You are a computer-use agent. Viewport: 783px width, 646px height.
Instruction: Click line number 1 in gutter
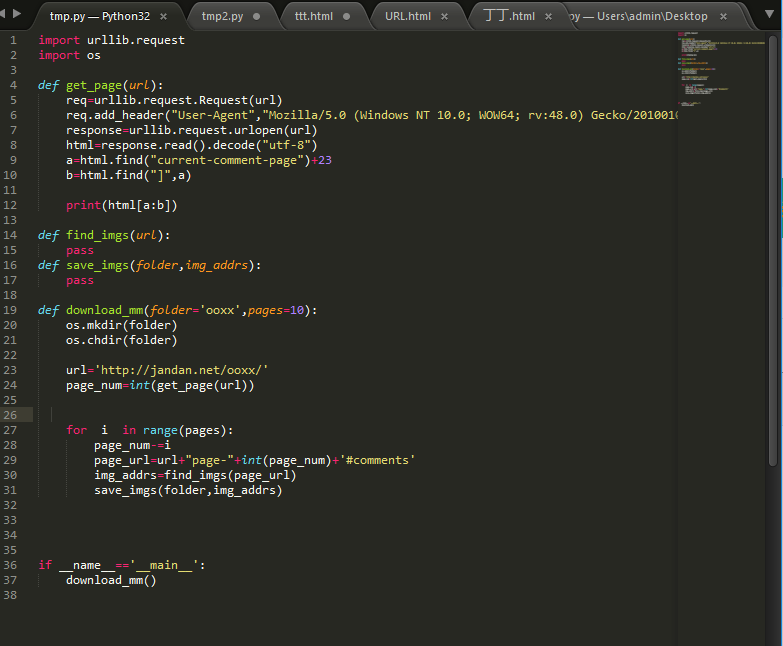click(13, 40)
